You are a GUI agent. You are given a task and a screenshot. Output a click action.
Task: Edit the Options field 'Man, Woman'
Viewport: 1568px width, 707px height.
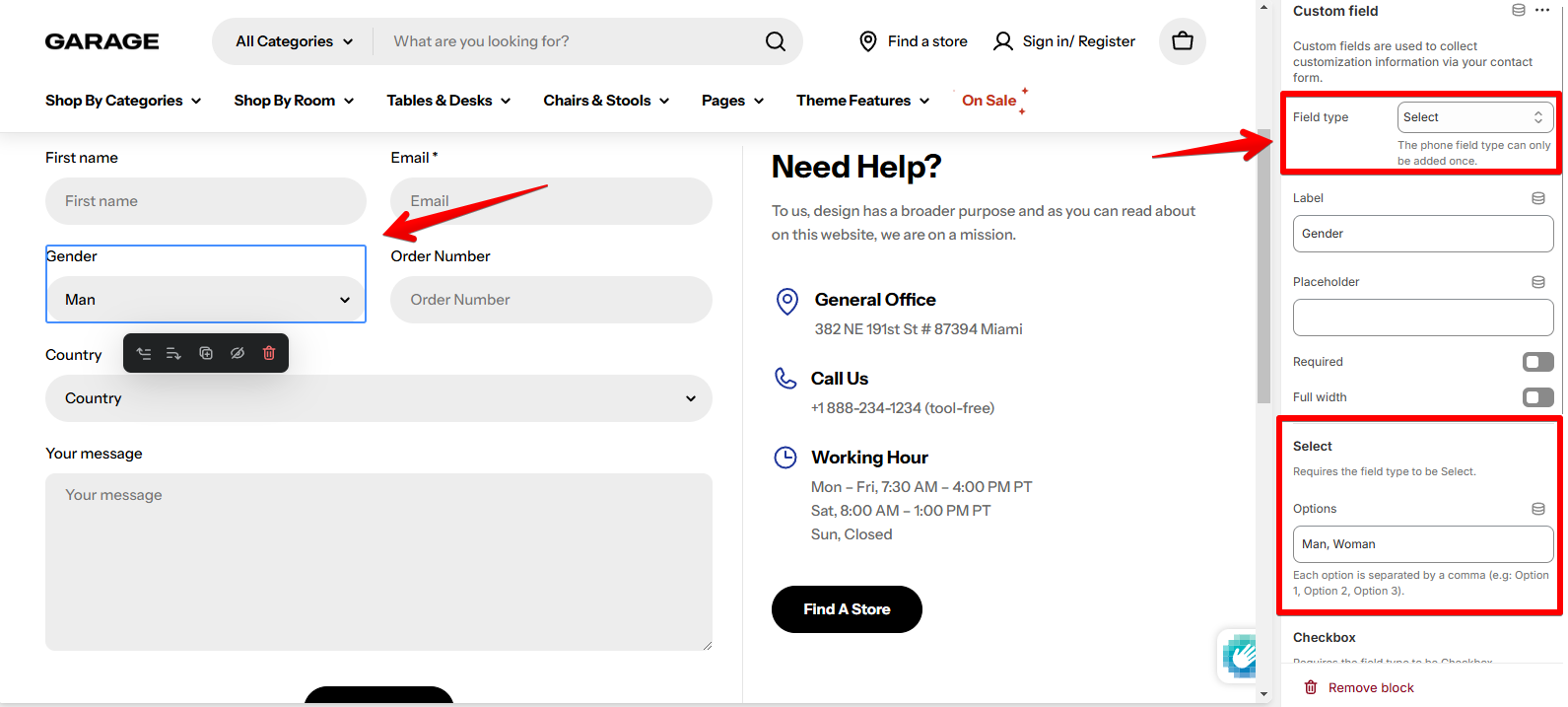[1423, 544]
